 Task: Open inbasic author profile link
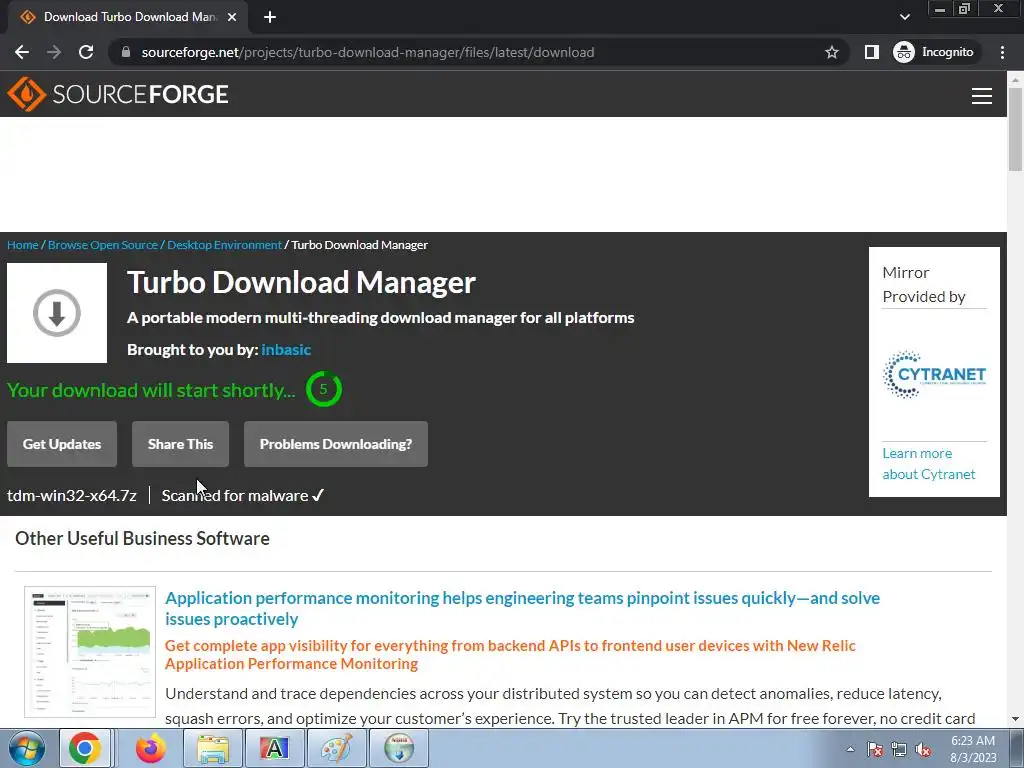[x=286, y=349]
